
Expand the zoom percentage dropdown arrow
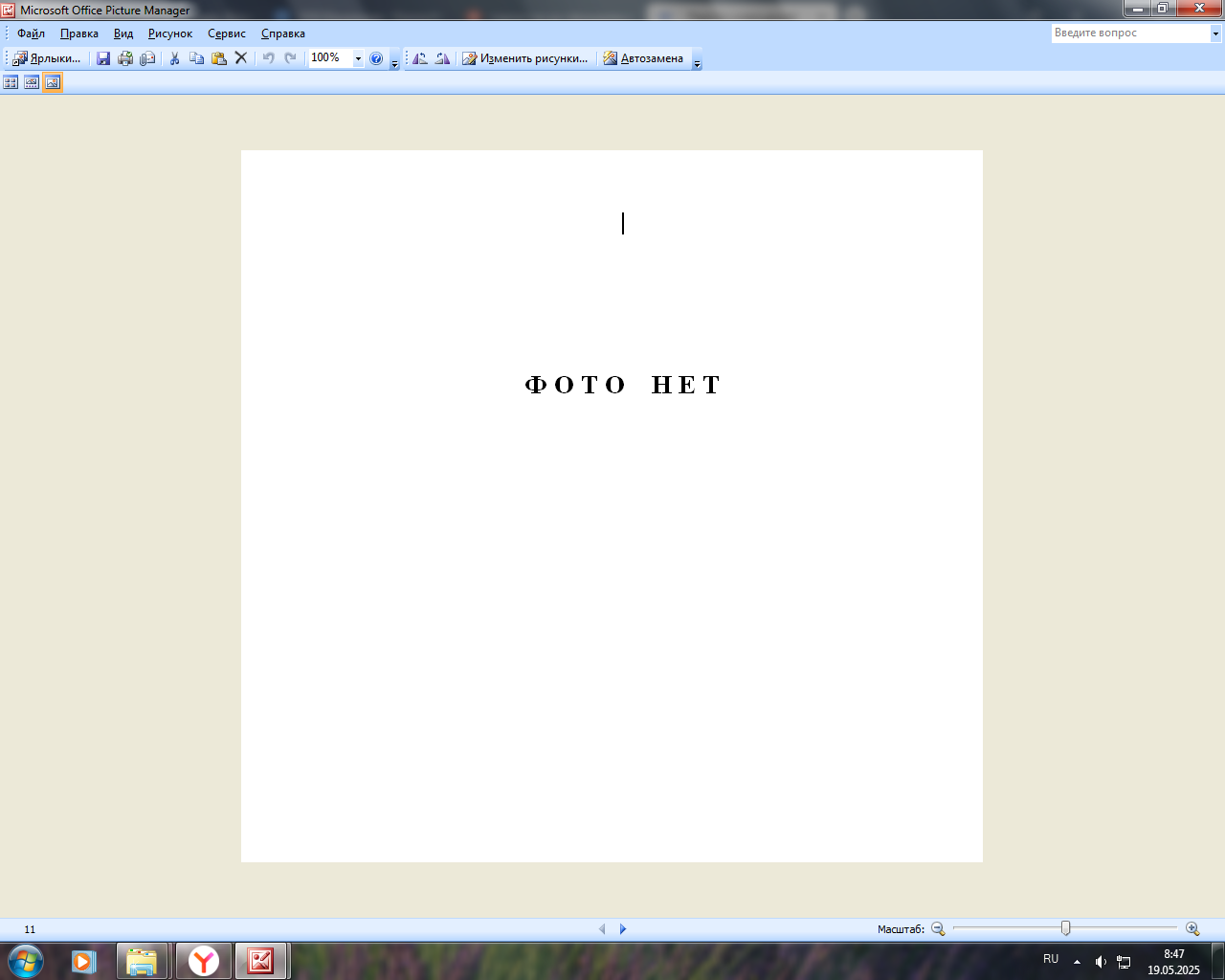pyautogui.click(x=359, y=58)
